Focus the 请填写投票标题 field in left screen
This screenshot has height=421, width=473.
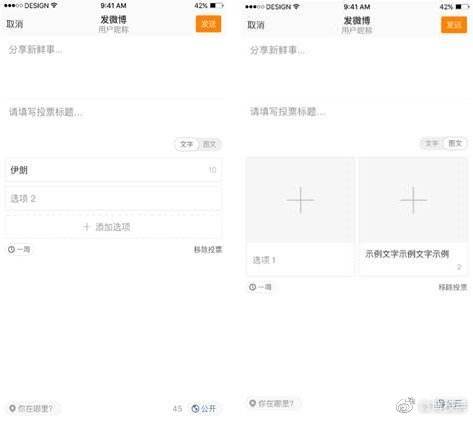(113, 112)
